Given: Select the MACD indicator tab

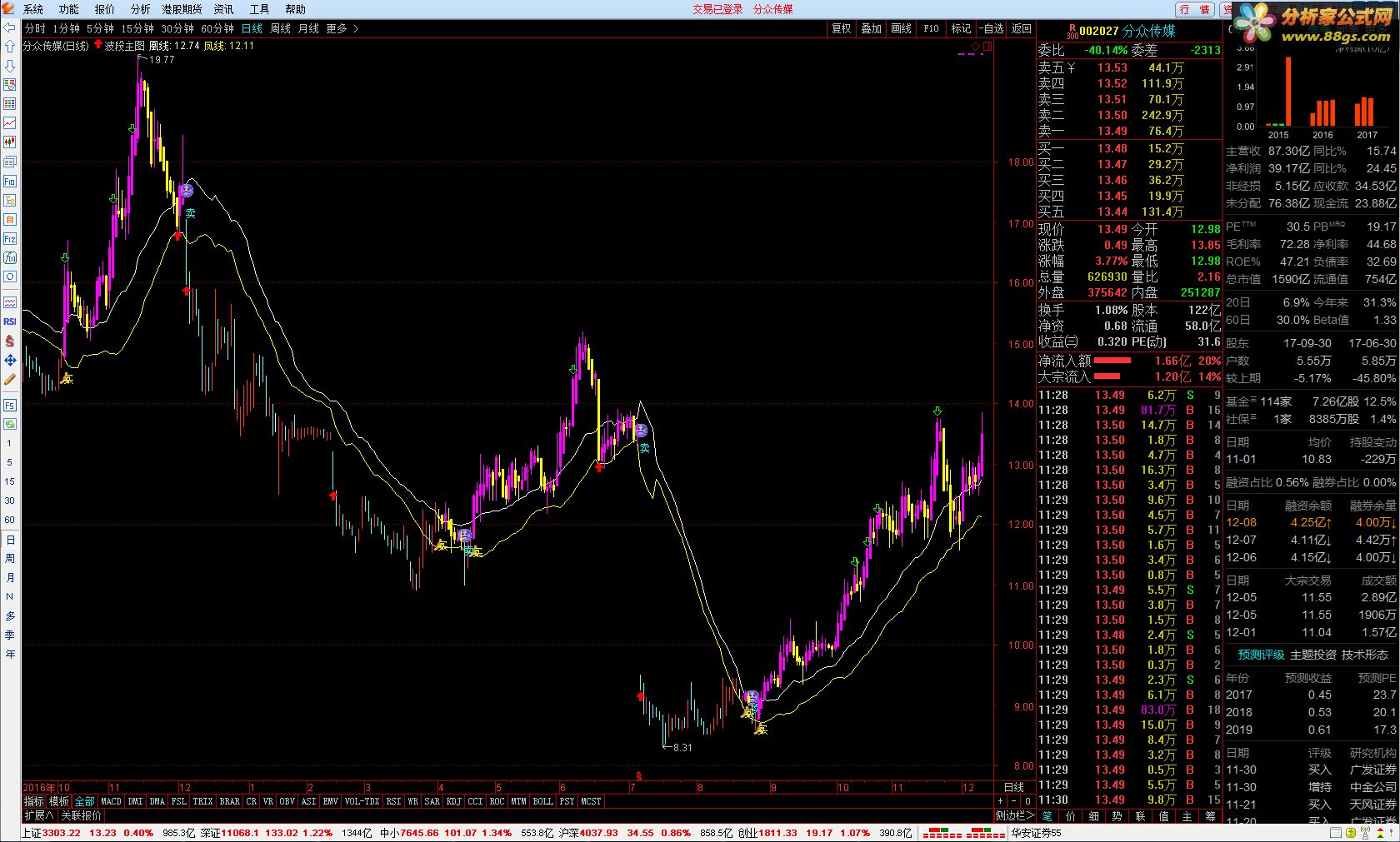Looking at the screenshot, I should [111, 801].
